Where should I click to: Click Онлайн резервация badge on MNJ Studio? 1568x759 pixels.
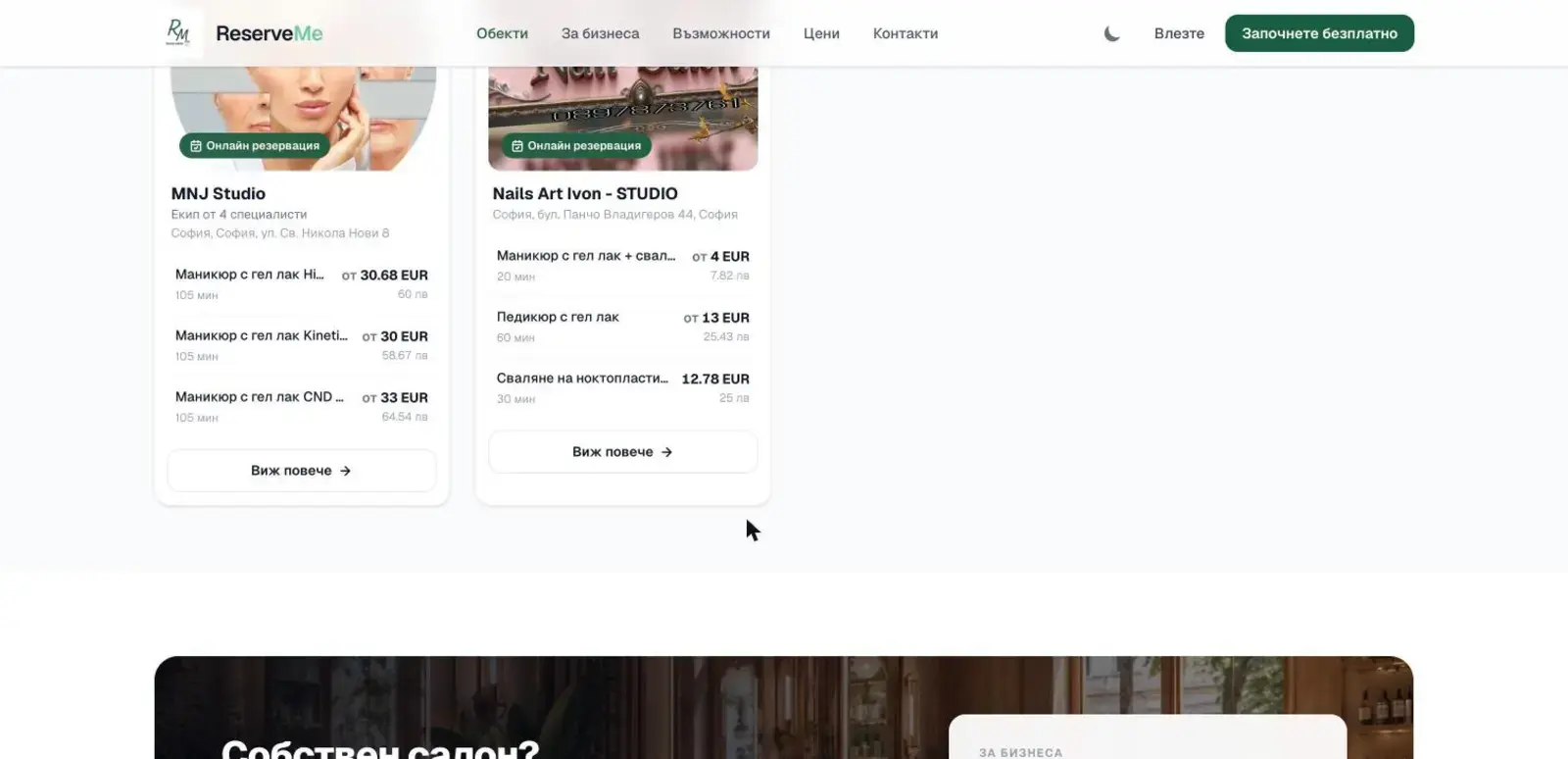255,146
